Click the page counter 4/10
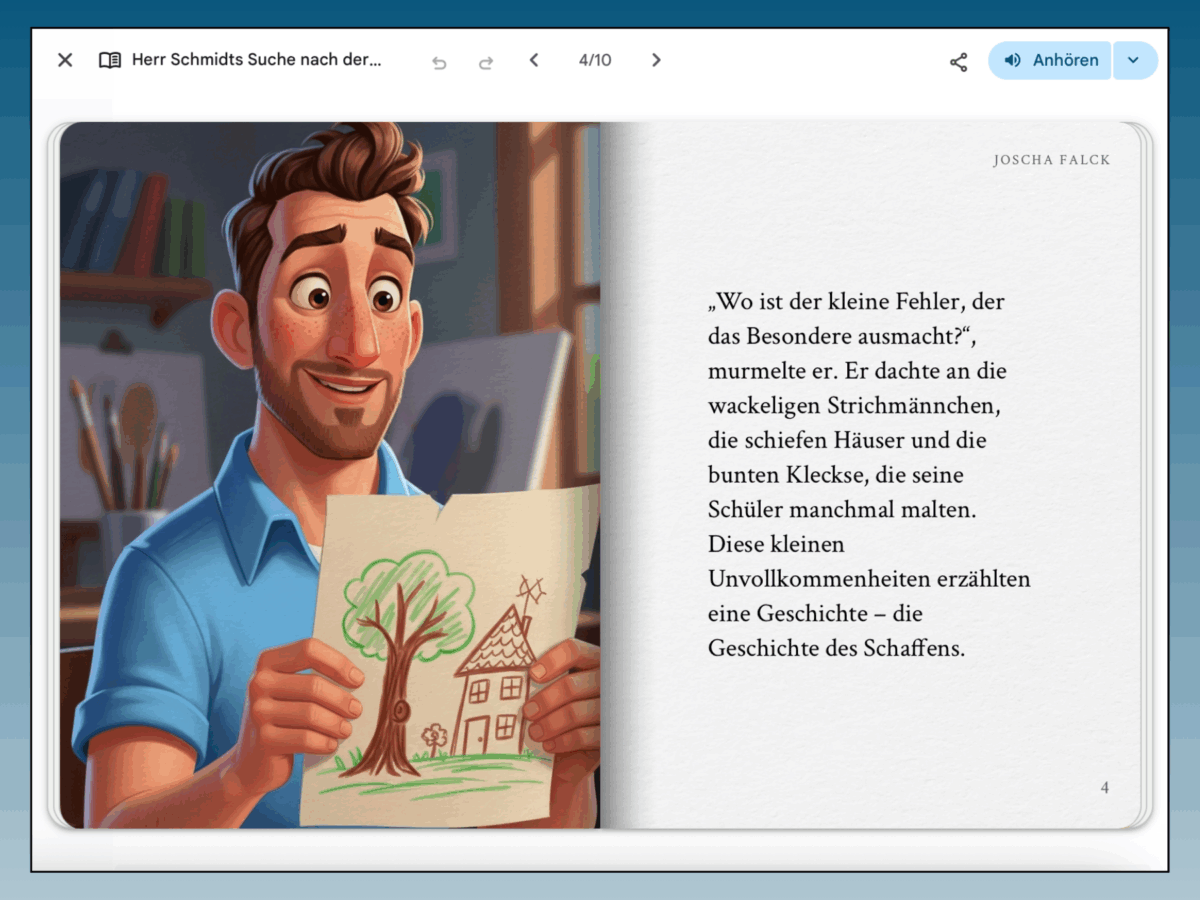 click(x=595, y=60)
